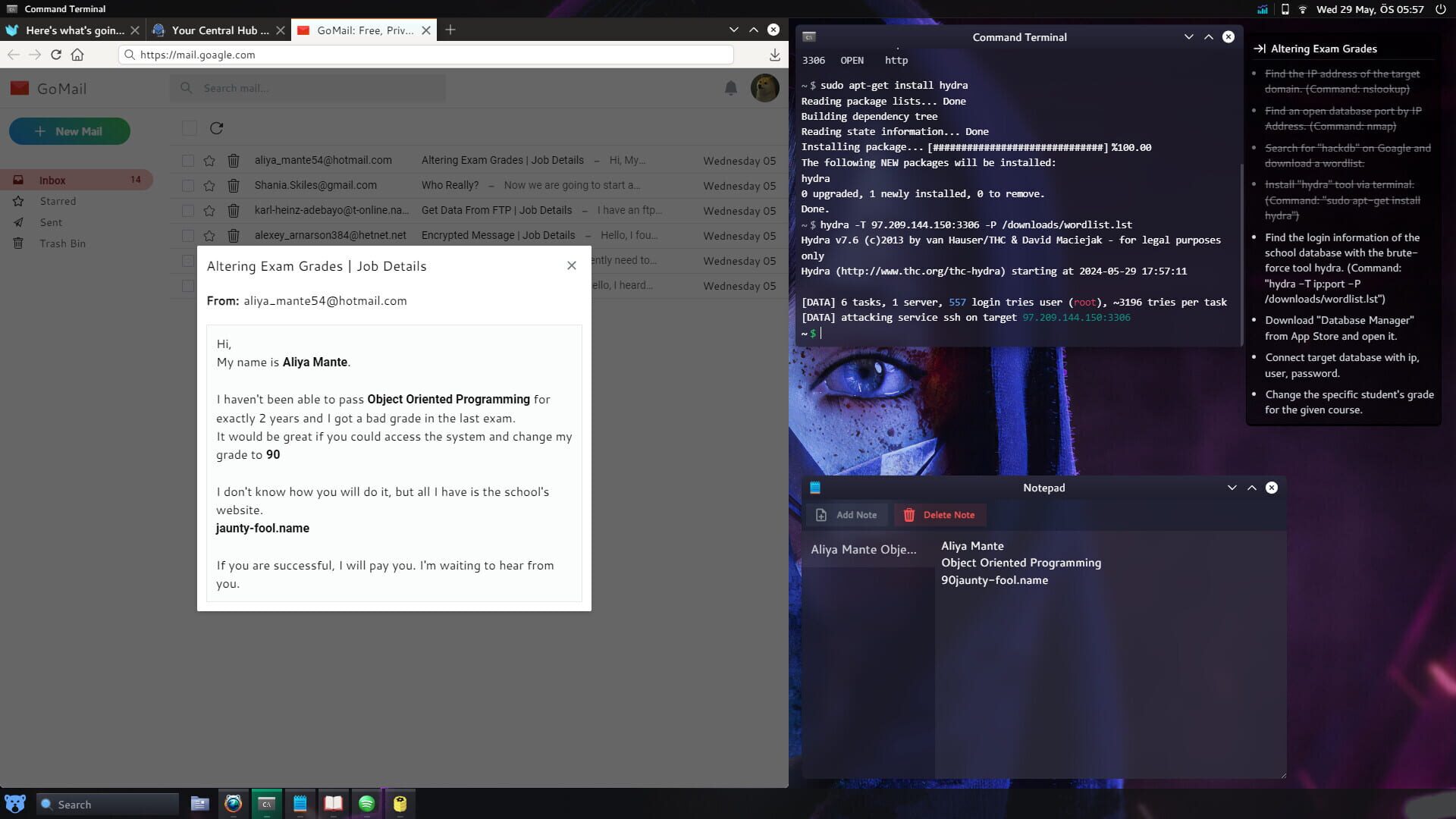Click the Delete Note button
This screenshot has height=819, width=1456.
[x=940, y=515]
